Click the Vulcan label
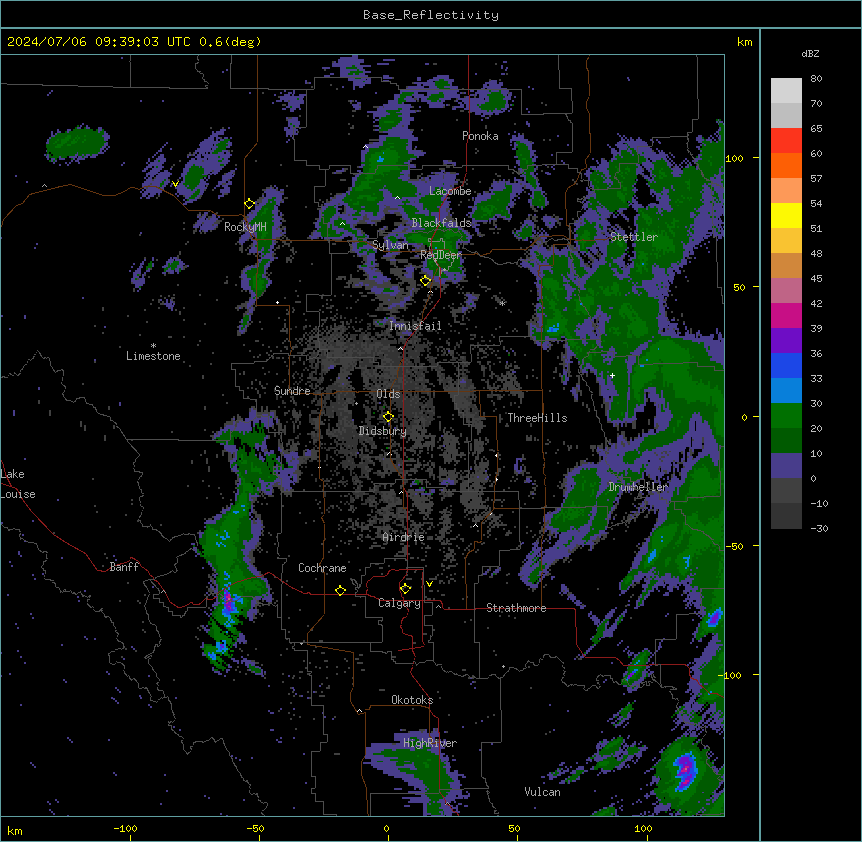This screenshot has height=842, width=862. tap(542, 792)
